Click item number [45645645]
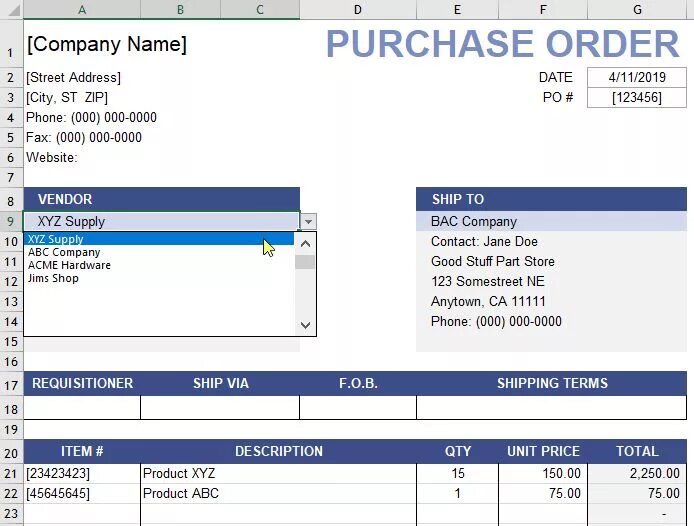Image resolution: width=694 pixels, height=526 pixels. tap(82, 493)
